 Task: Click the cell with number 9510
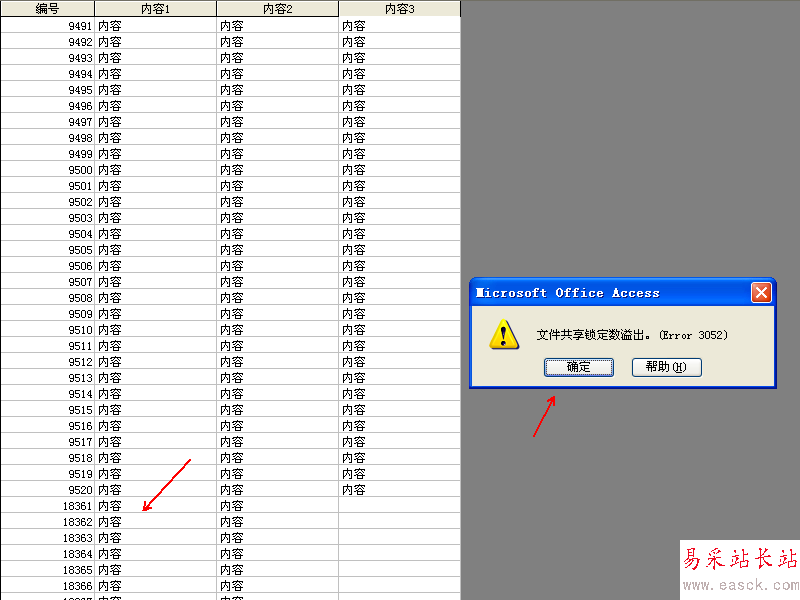47,330
